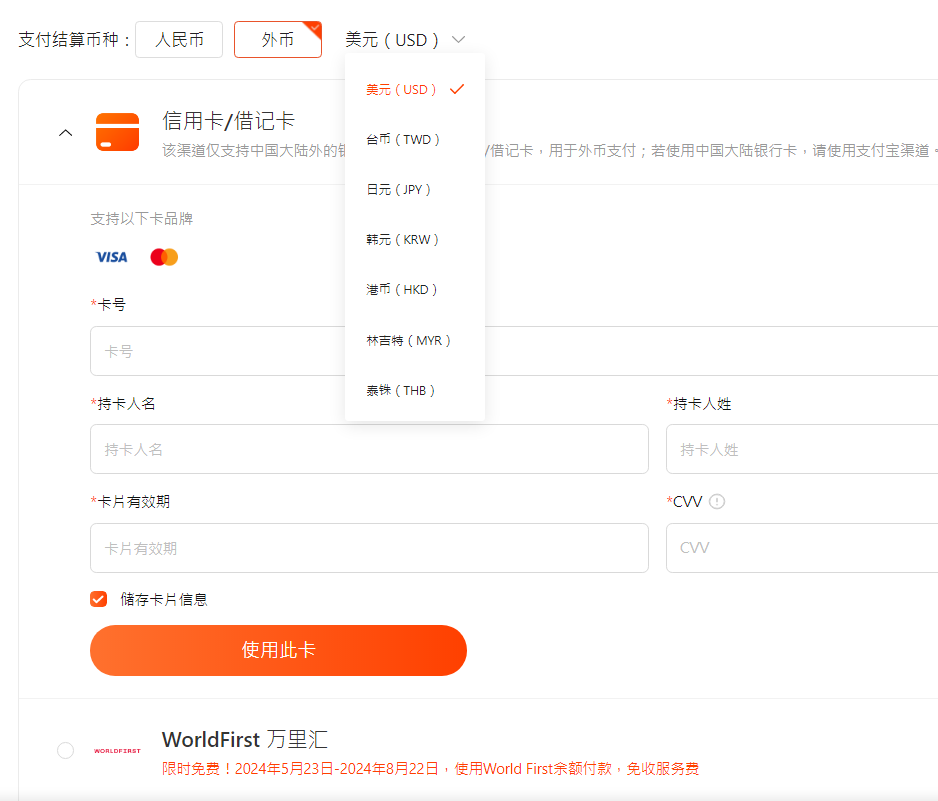The width and height of the screenshot is (938, 801).
Task: Click the Mastercard brand logo
Action: coord(164,257)
